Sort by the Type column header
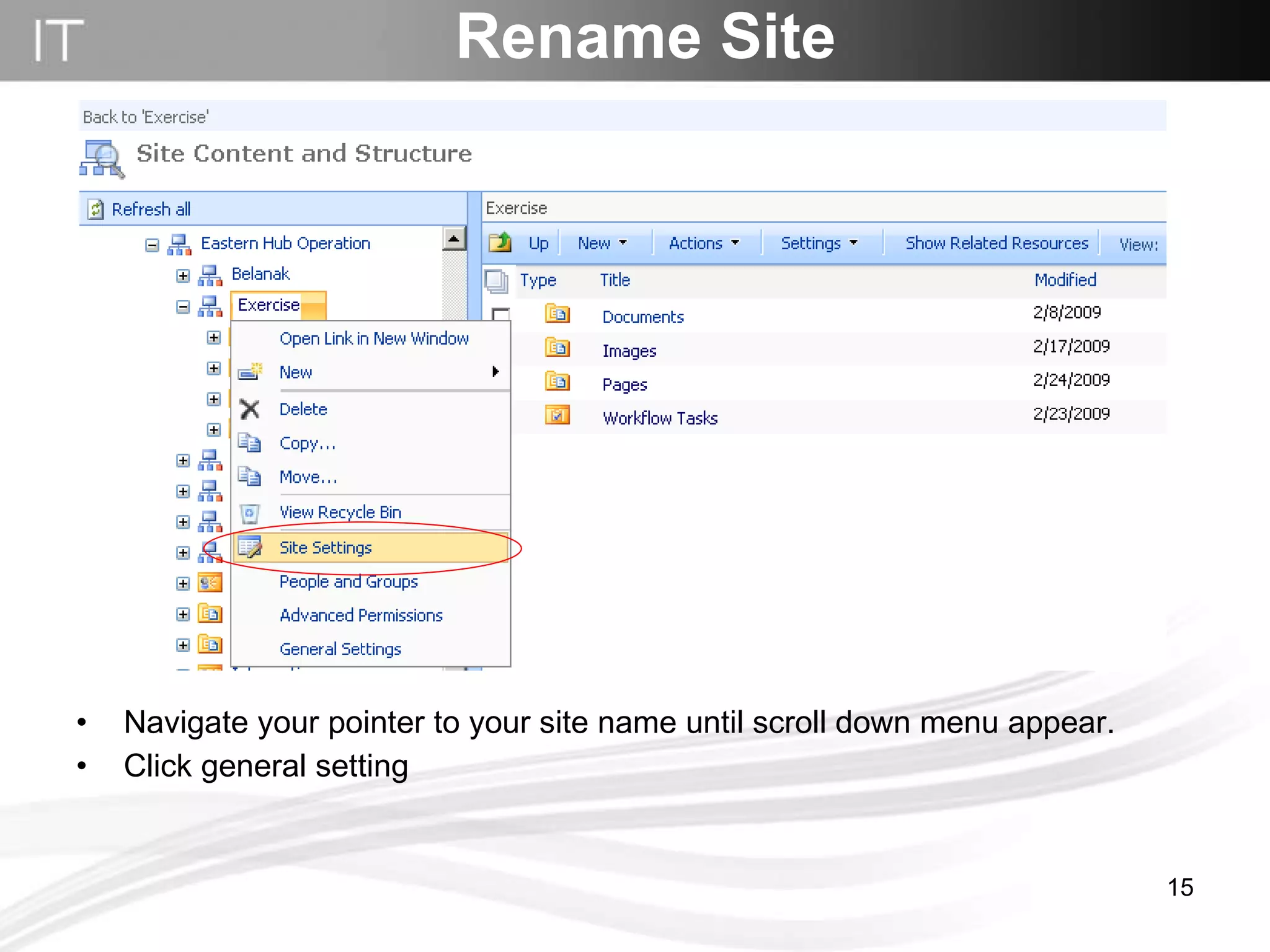The image size is (1270, 952). [538, 281]
